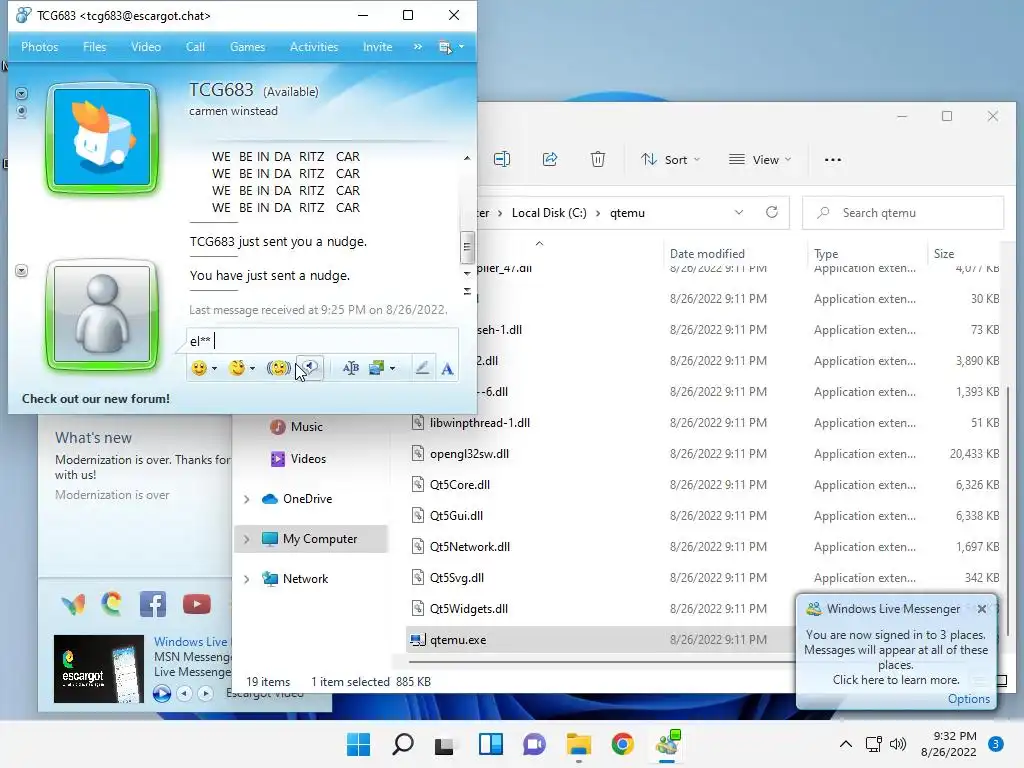This screenshot has height=768, width=1024.
Task: Go to the previous video item
Action: [185, 693]
